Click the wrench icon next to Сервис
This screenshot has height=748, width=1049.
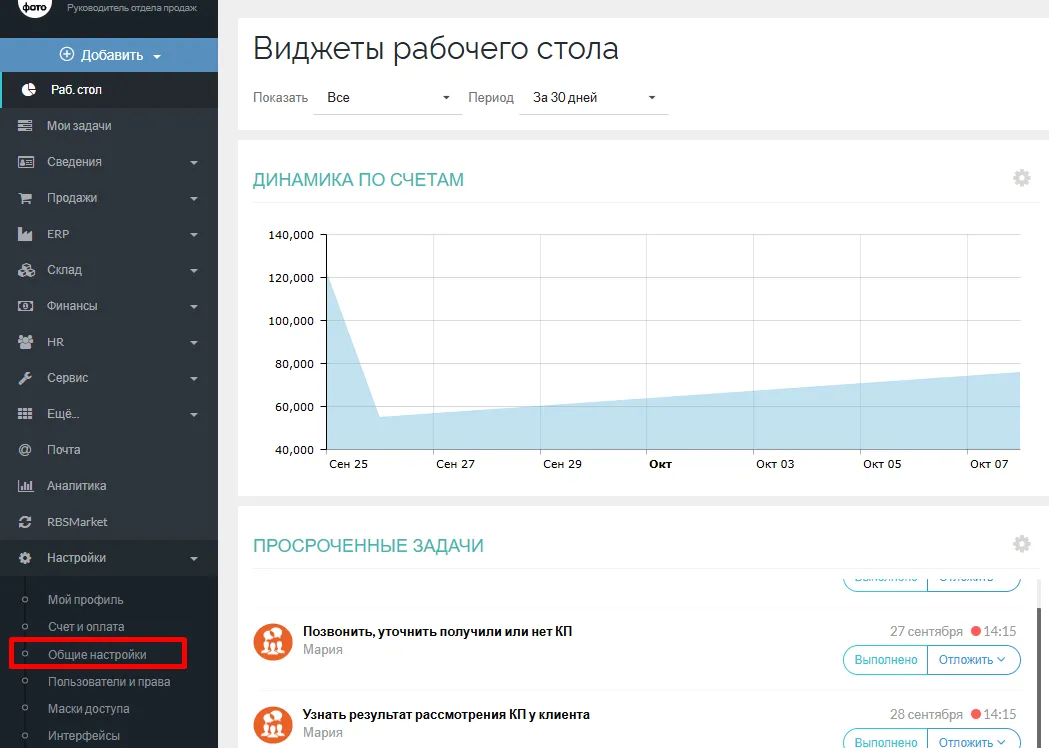click(x=26, y=378)
